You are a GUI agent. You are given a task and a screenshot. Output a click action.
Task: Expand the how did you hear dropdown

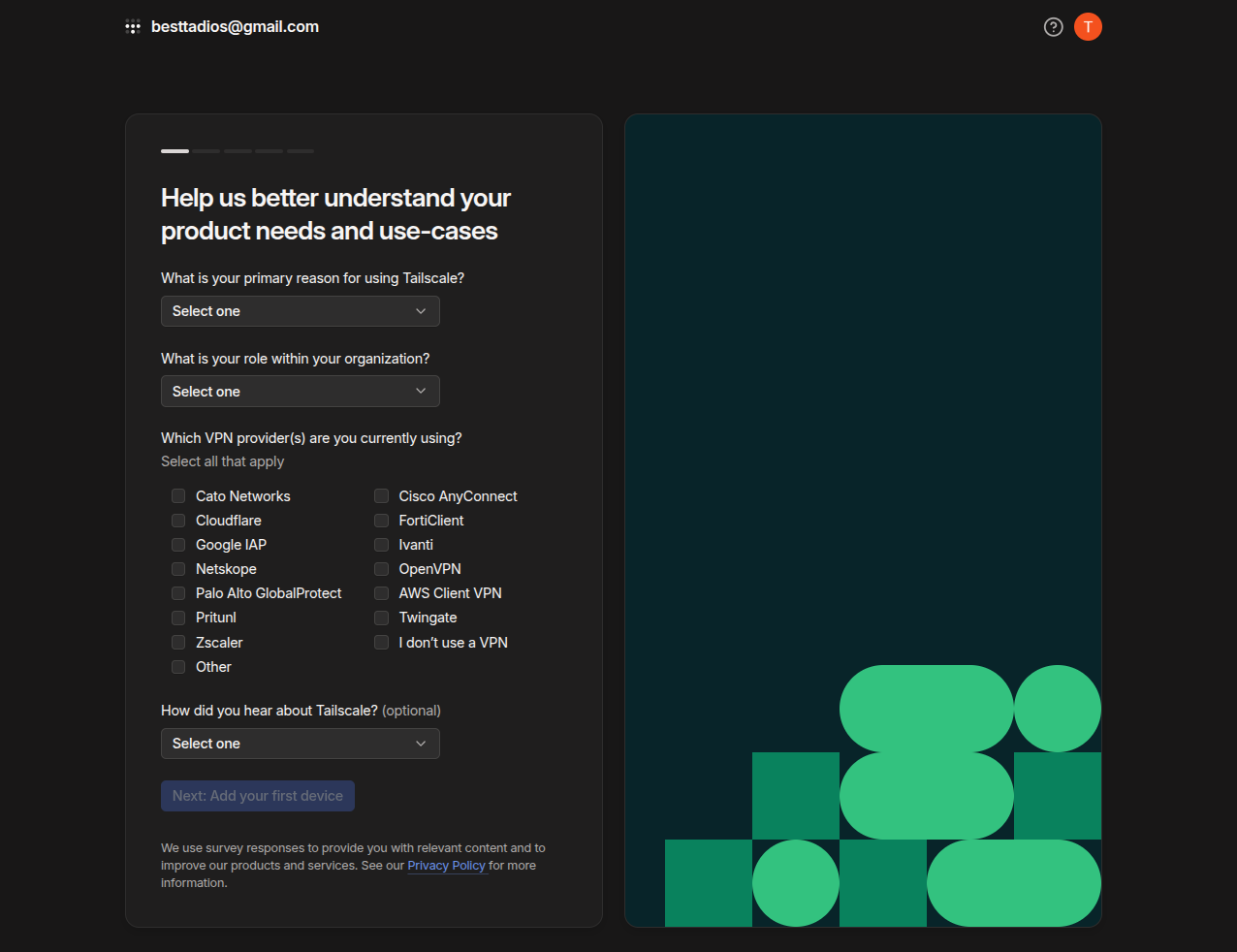(x=300, y=744)
